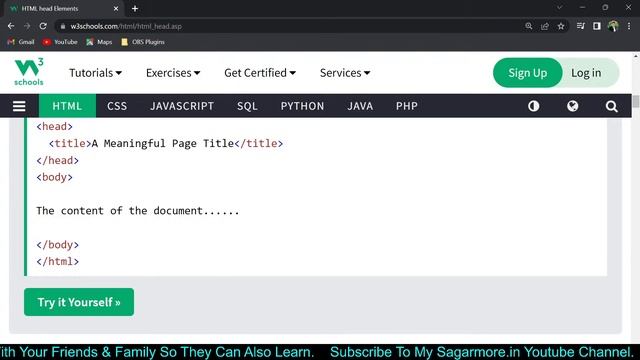Click the closing </head> tag text
The height and width of the screenshot is (360, 640).
[58, 160]
